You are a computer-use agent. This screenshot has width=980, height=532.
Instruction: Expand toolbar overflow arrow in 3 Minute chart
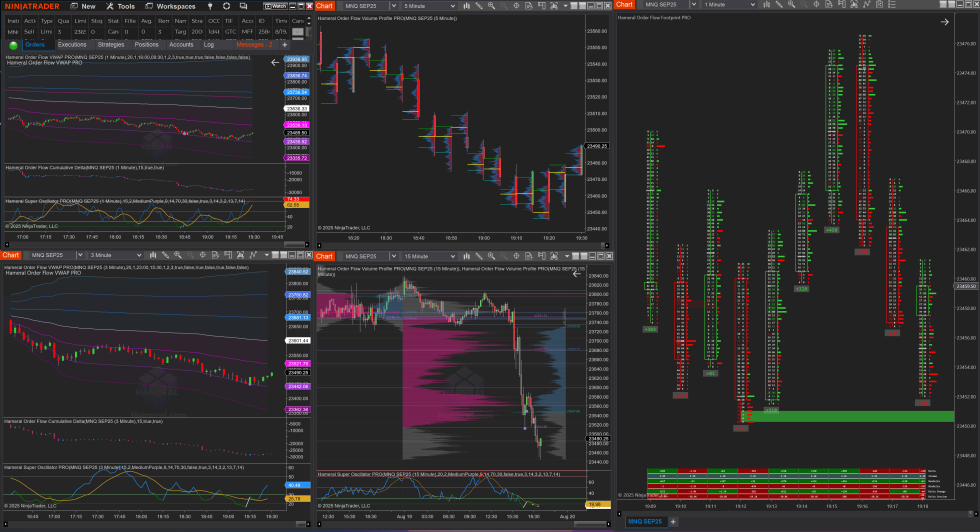click(266, 255)
